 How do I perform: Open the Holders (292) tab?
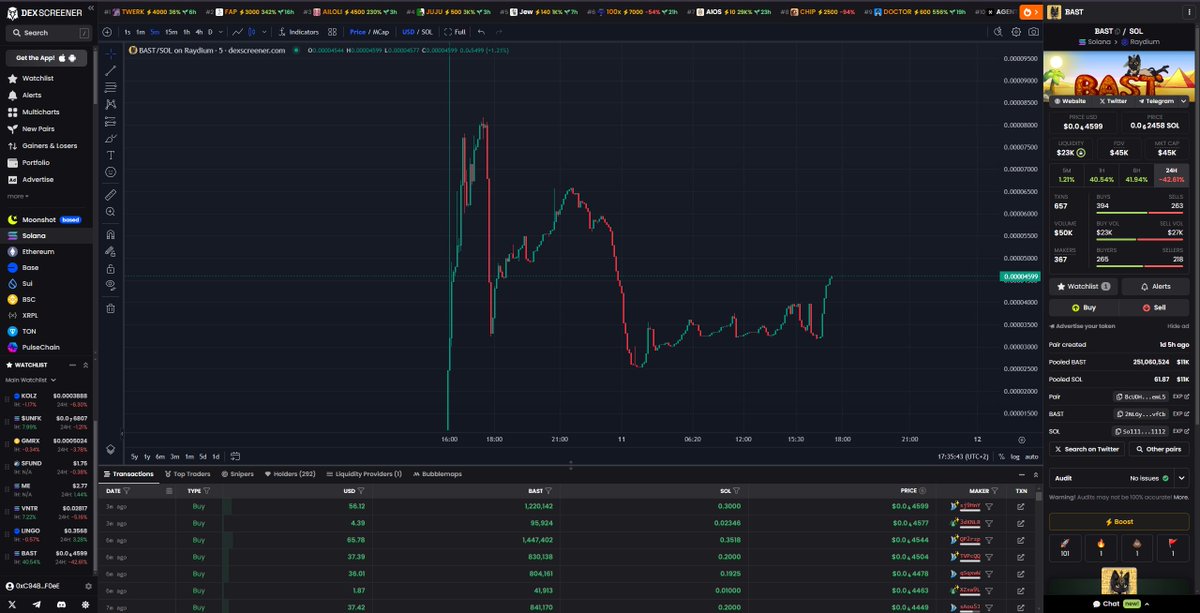pos(291,474)
